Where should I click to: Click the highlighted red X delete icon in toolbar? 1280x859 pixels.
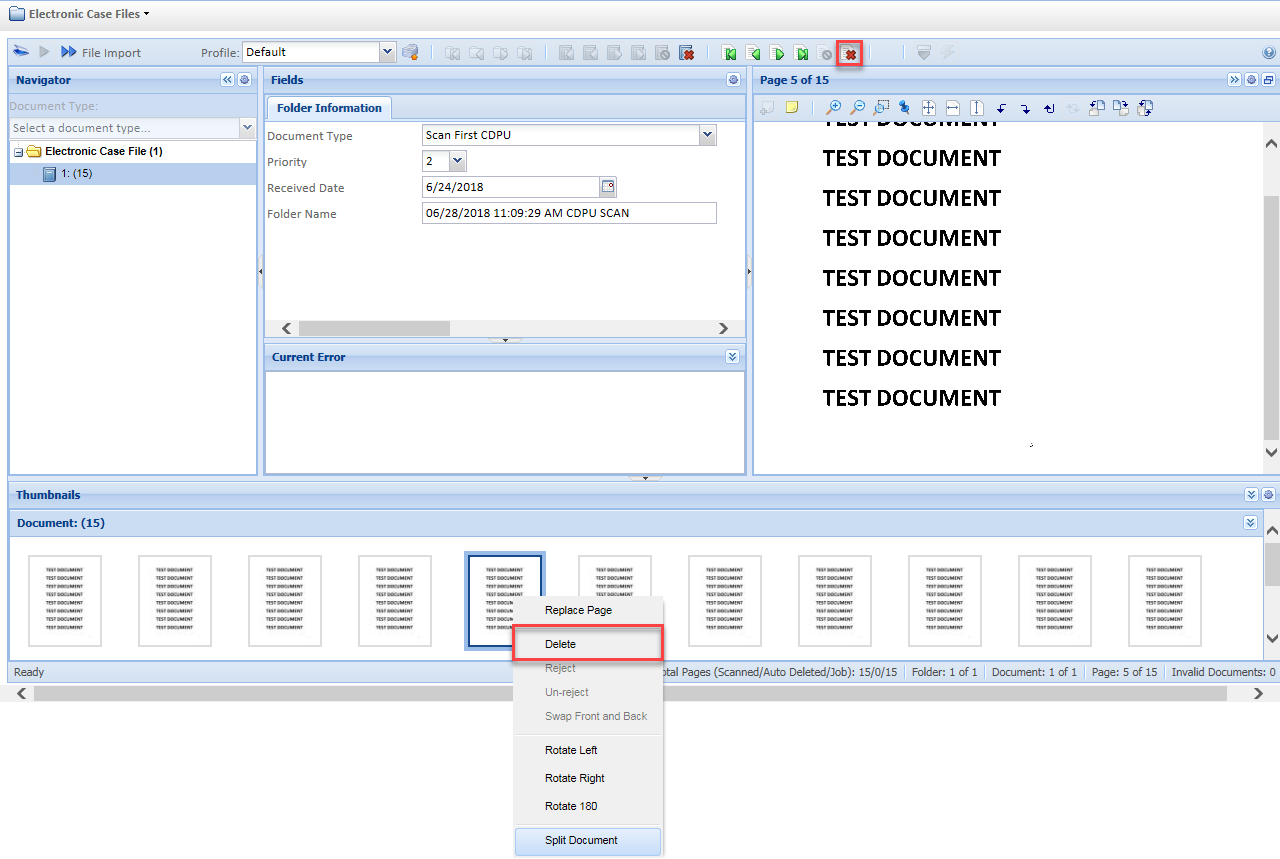850,53
